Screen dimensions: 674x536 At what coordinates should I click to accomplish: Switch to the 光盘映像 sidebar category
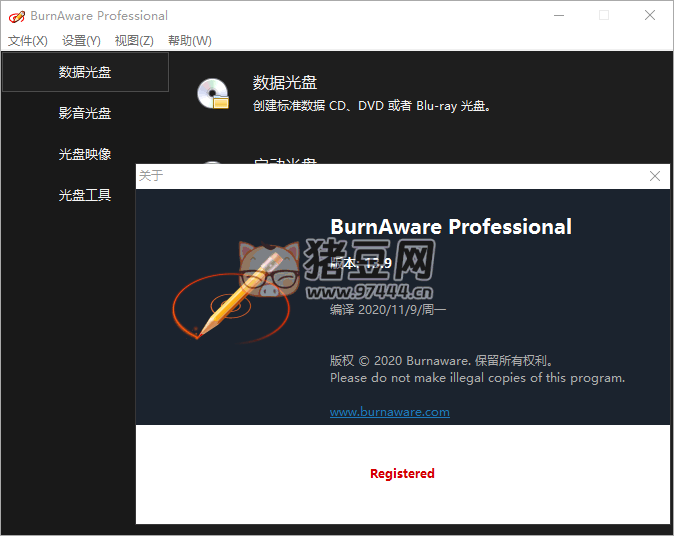click(x=85, y=154)
